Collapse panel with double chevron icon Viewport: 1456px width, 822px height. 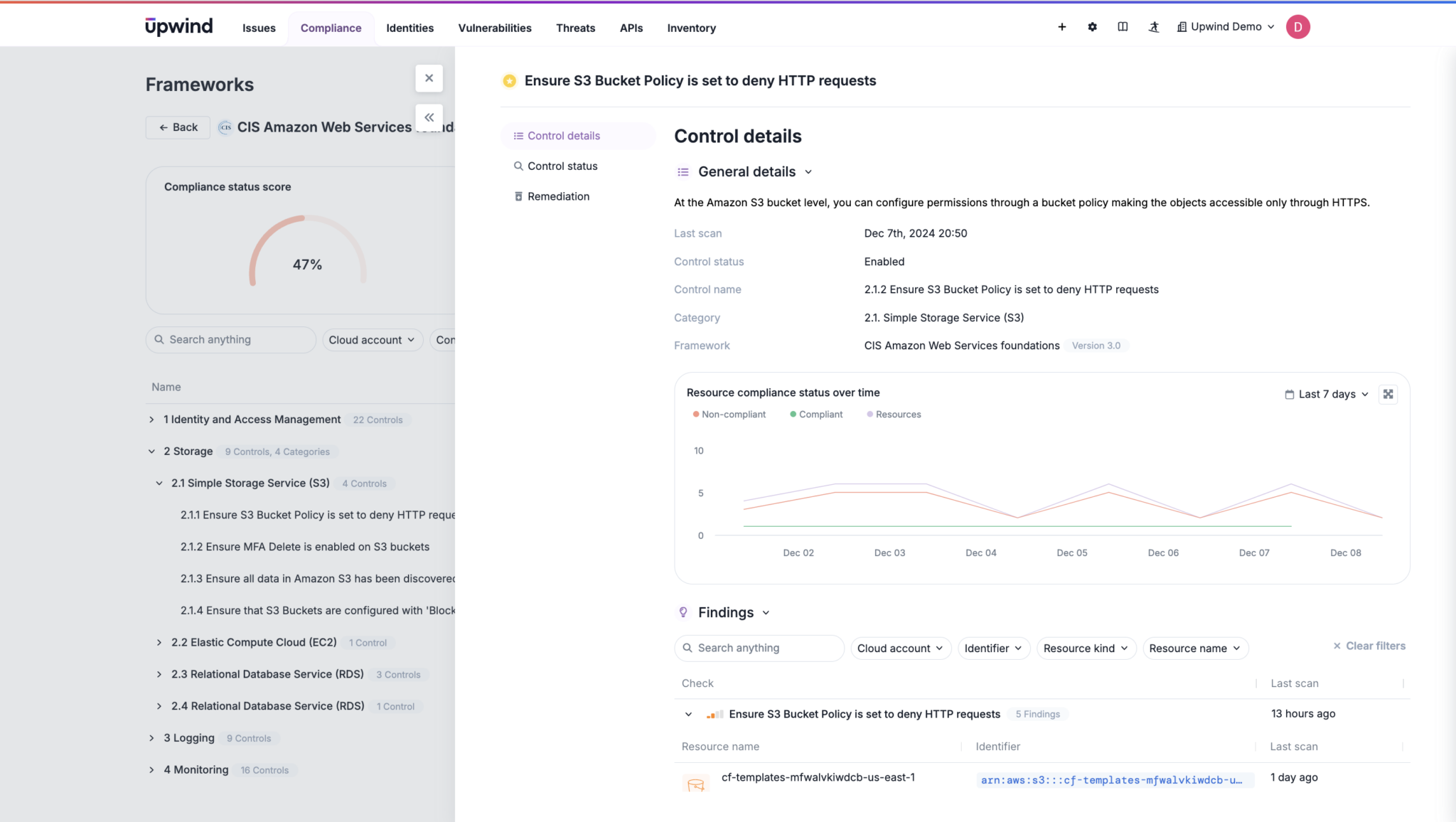[x=429, y=117]
